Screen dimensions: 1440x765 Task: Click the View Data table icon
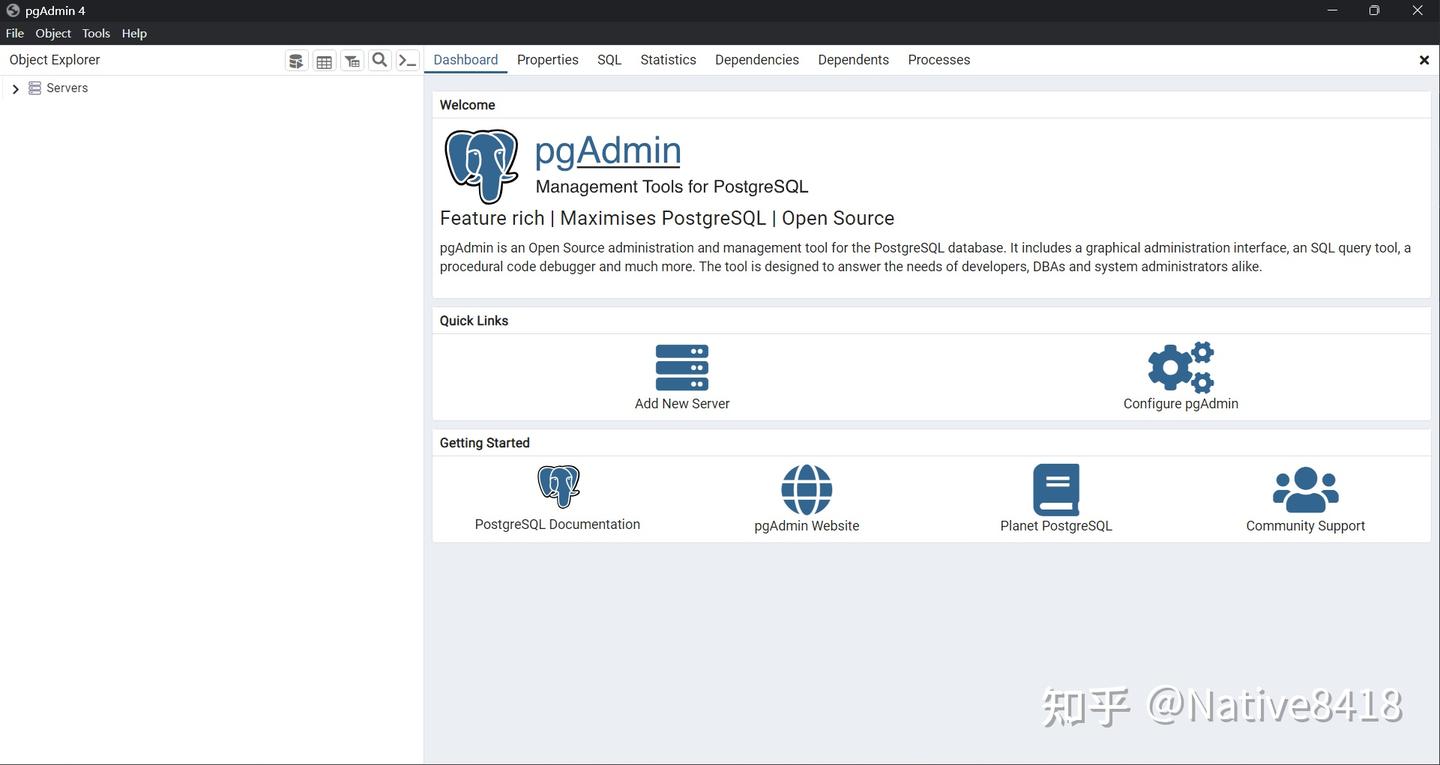pyautogui.click(x=324, y=60)
